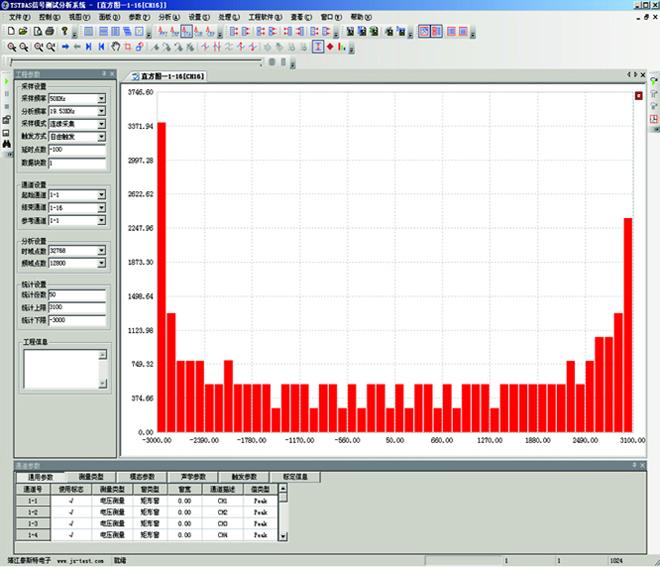This screenshot has width=660, height=567.
Task: Select the hand pan tool
Action: pyautogui.click(x=114, y=46)
